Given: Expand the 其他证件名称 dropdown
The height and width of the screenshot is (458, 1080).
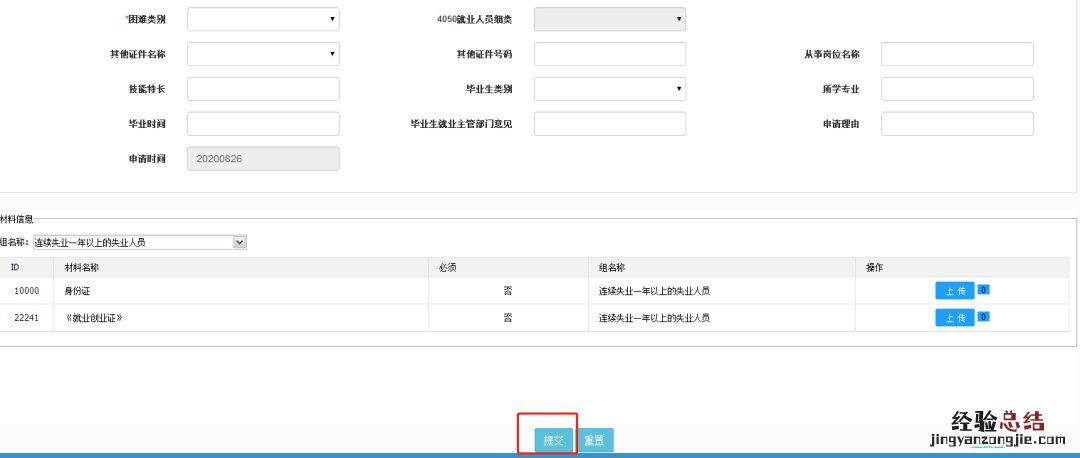Looking at the screenshot, I should 263,54.
